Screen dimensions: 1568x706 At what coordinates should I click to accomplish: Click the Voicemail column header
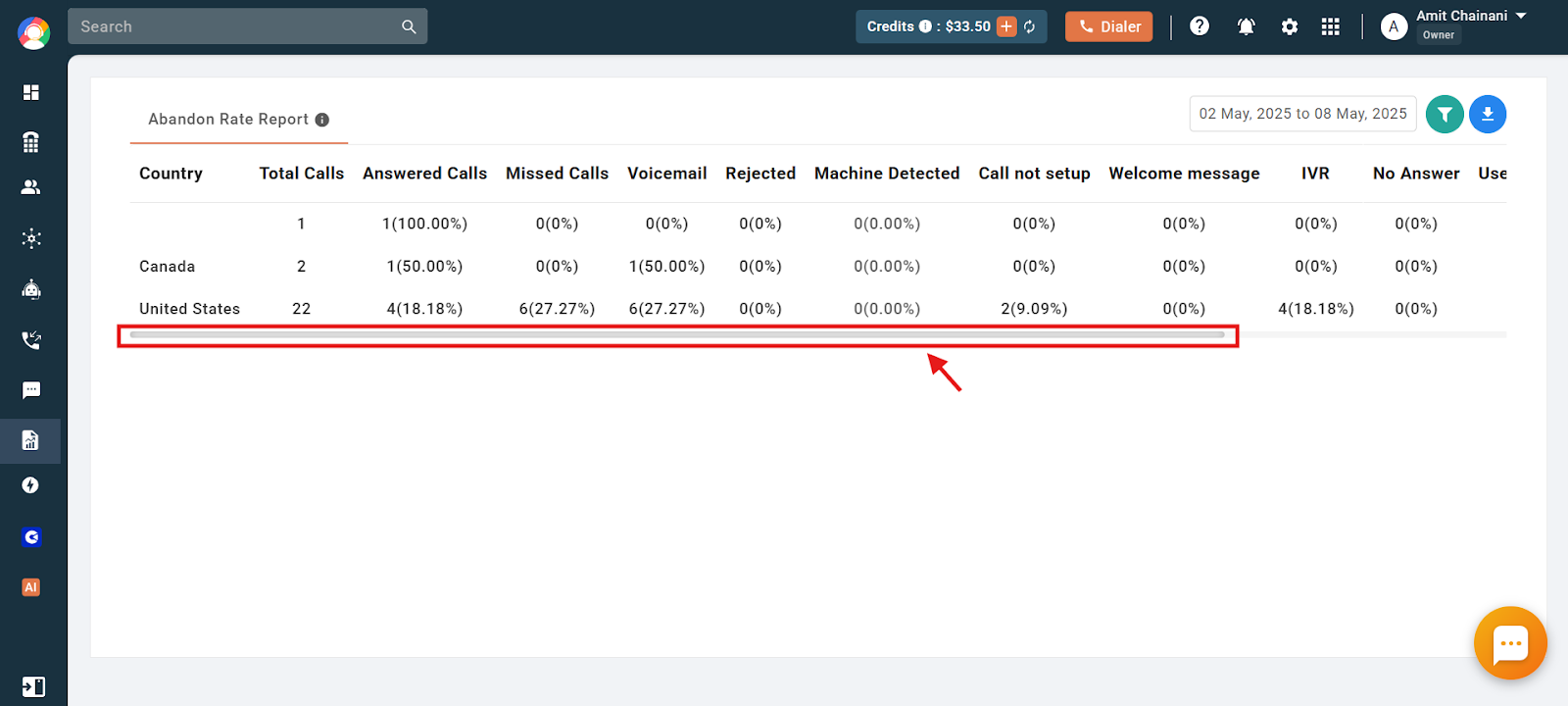point(667,174)
